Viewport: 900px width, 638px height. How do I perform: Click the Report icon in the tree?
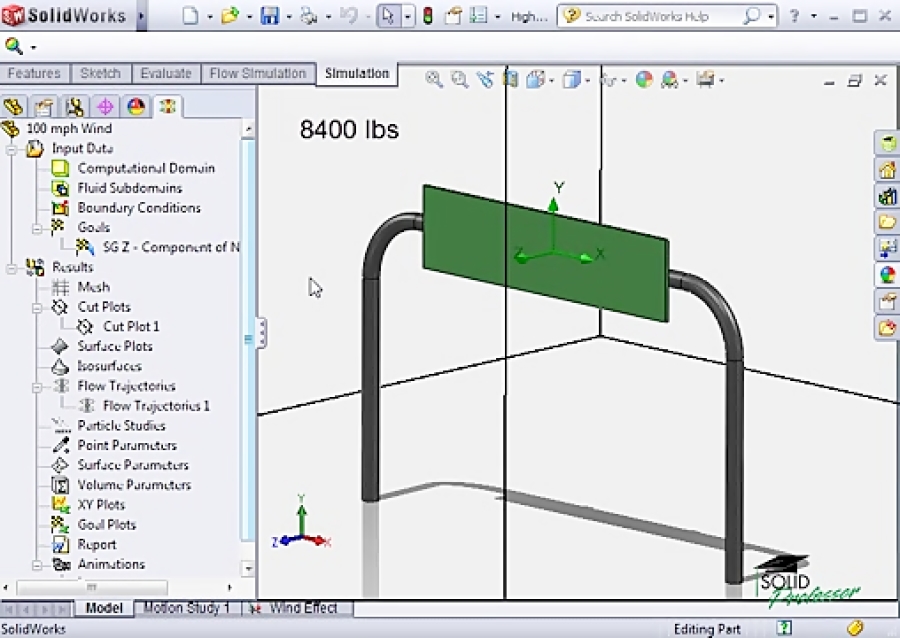62,544
